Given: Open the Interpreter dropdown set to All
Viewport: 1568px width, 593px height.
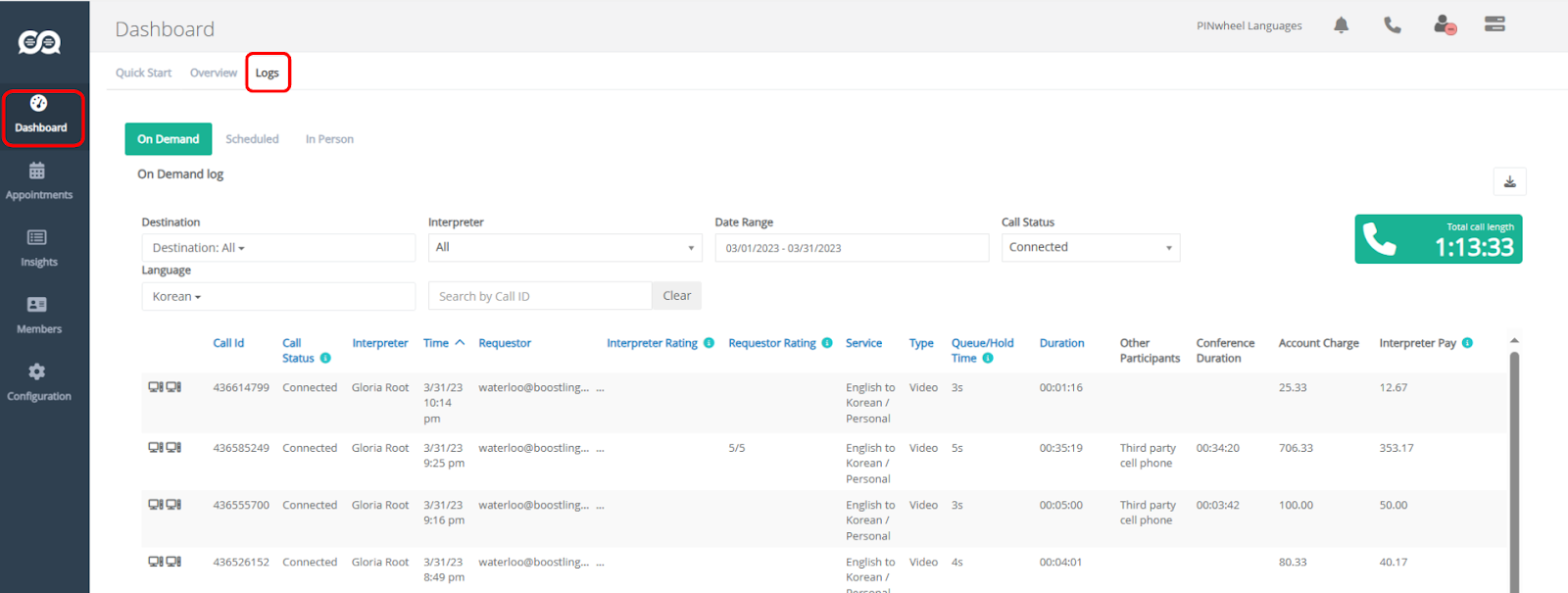Looking at the screenshot, I should click(x=564, y=248).
